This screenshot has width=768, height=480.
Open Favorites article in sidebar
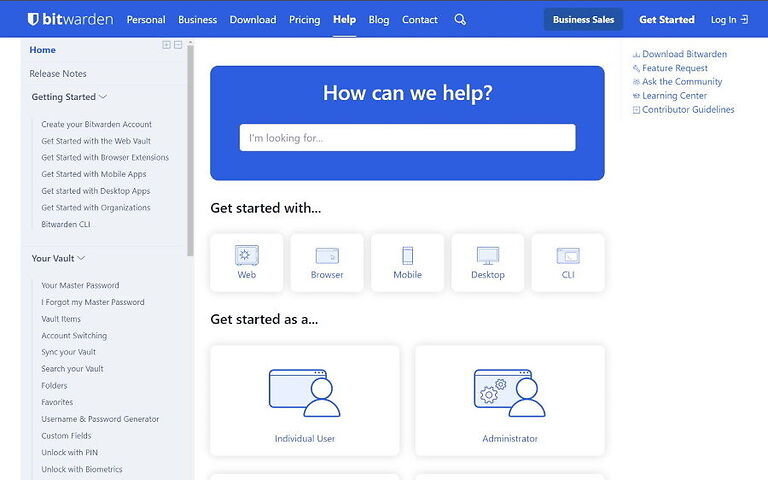tap(57, 402)
